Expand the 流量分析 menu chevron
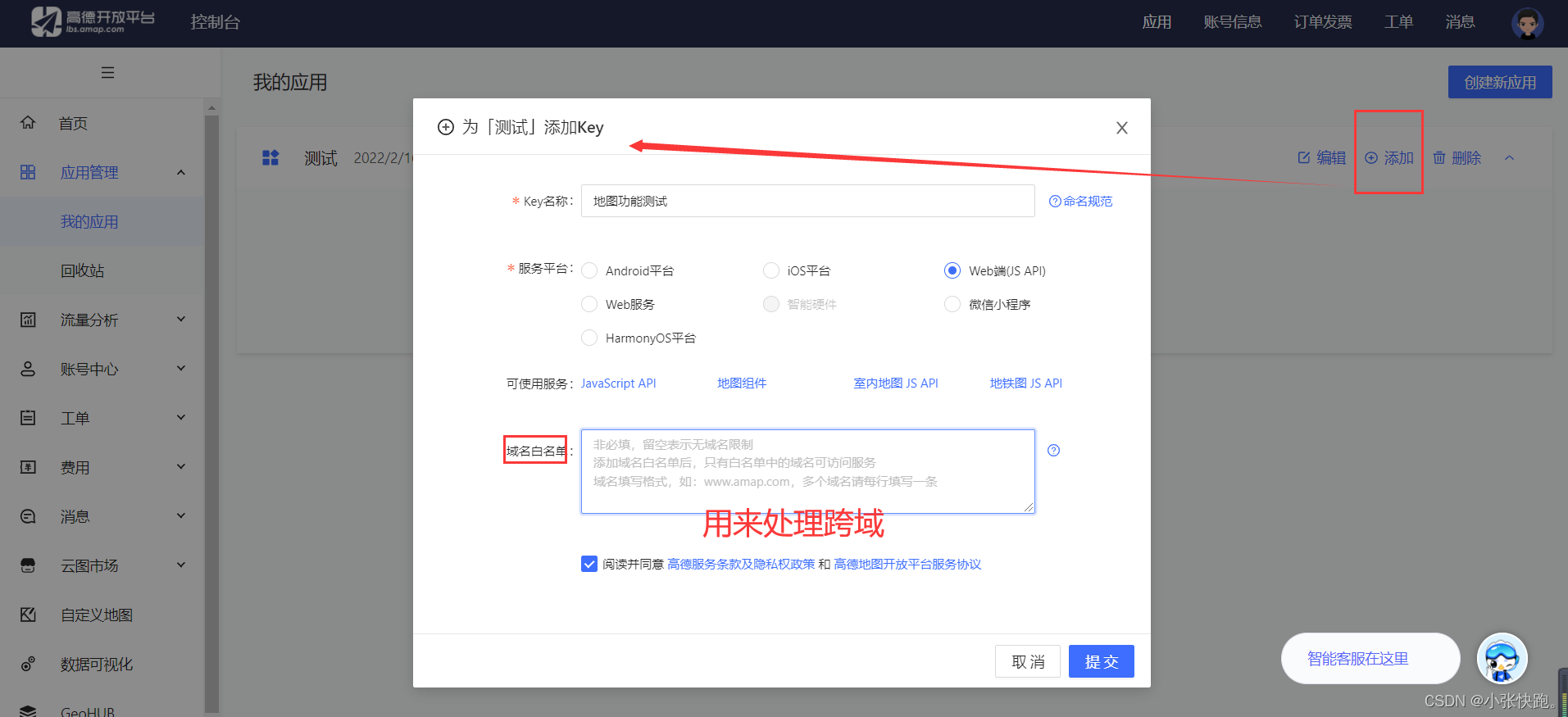 181,320
